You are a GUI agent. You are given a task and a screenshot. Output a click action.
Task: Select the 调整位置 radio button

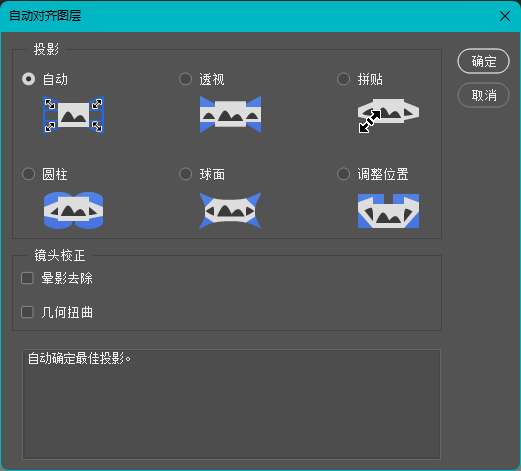(x=343, y=174)
